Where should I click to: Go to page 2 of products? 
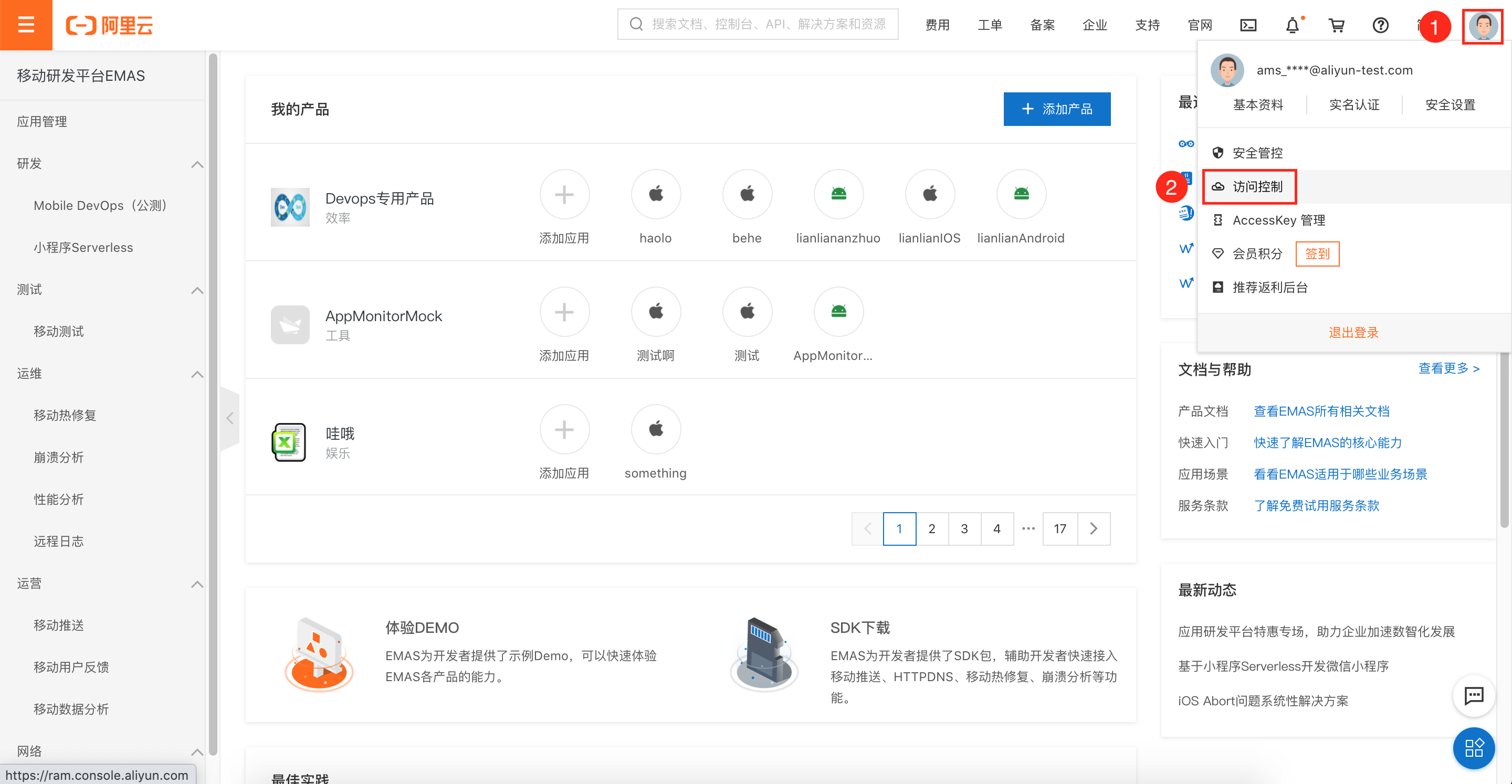click(x=931, y=529)
